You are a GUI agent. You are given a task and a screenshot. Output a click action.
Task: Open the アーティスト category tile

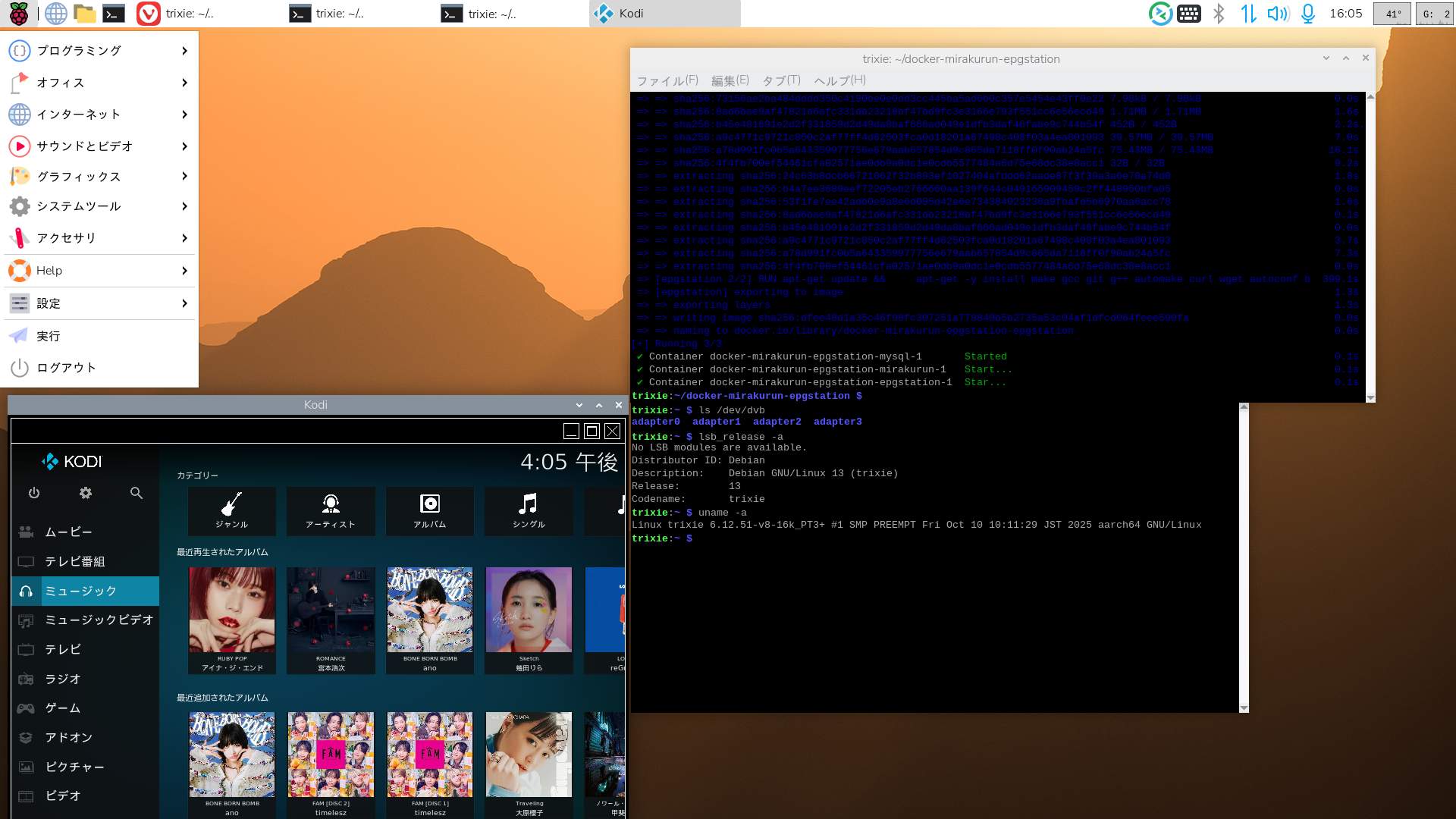[x=331, y=511]
